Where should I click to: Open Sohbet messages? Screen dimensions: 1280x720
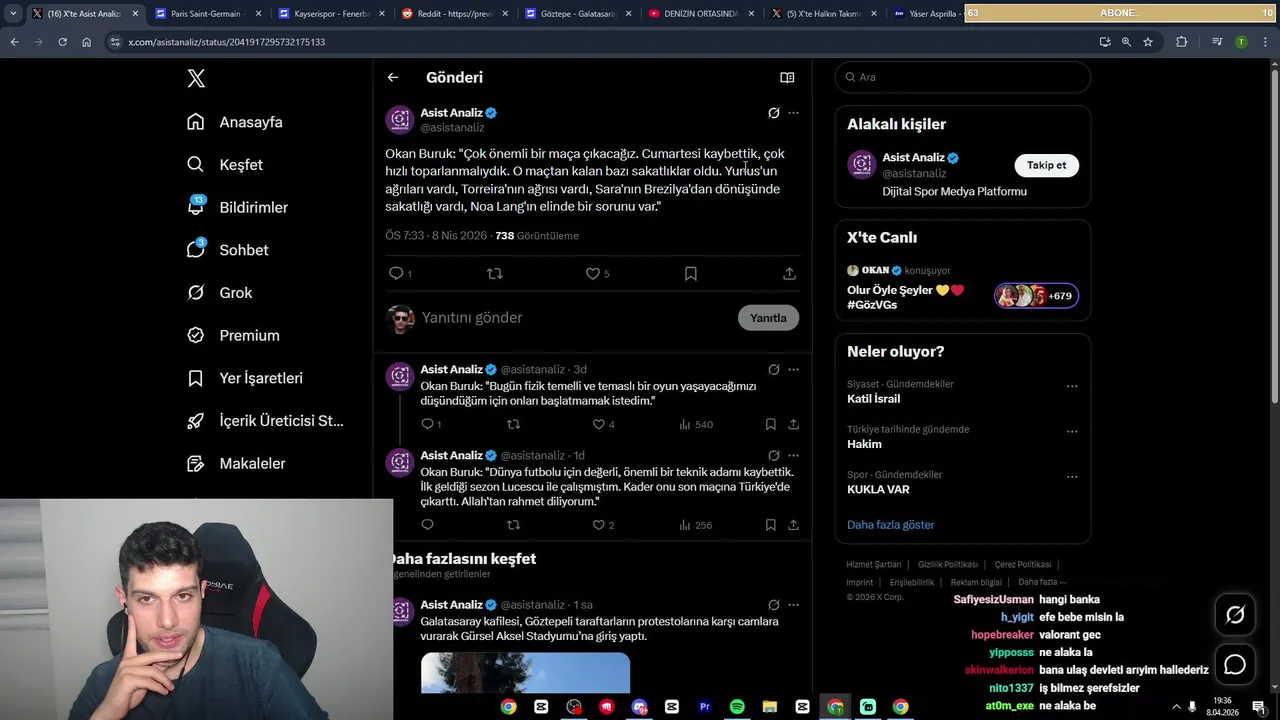point(227,250)
